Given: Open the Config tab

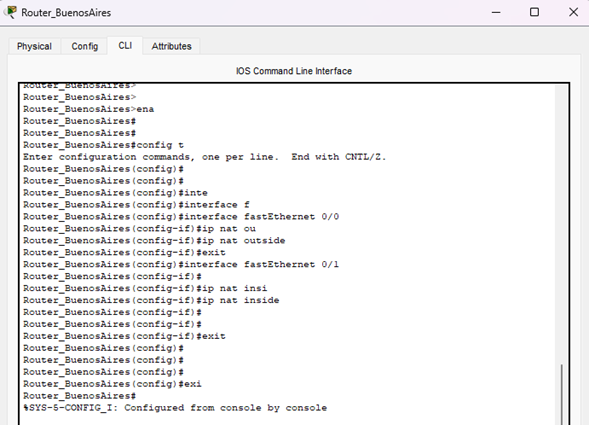Looking at the screenshot, I should coord(85,46).
